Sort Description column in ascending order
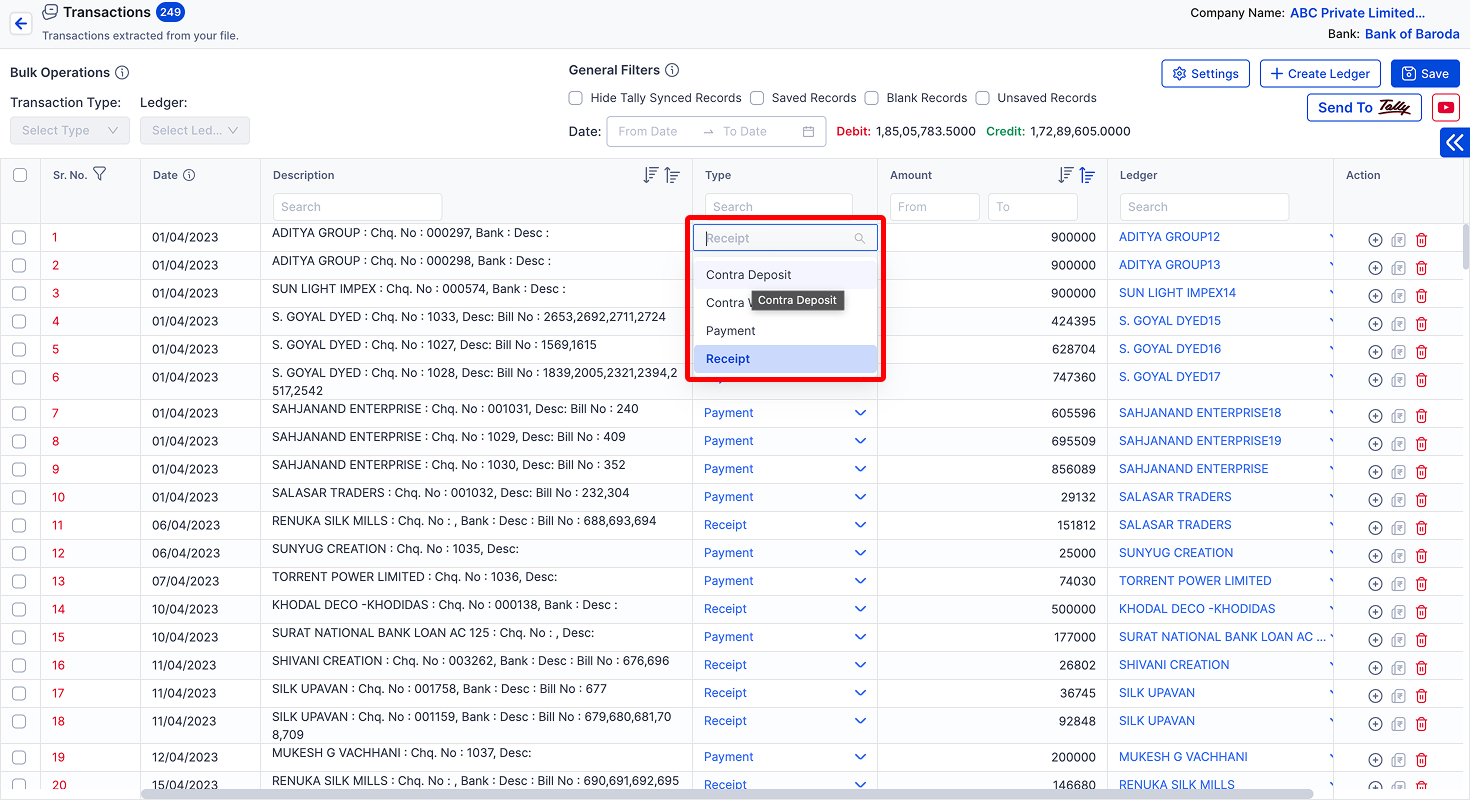Viewport: 1470px width, 800px height. tap(673, 175)
